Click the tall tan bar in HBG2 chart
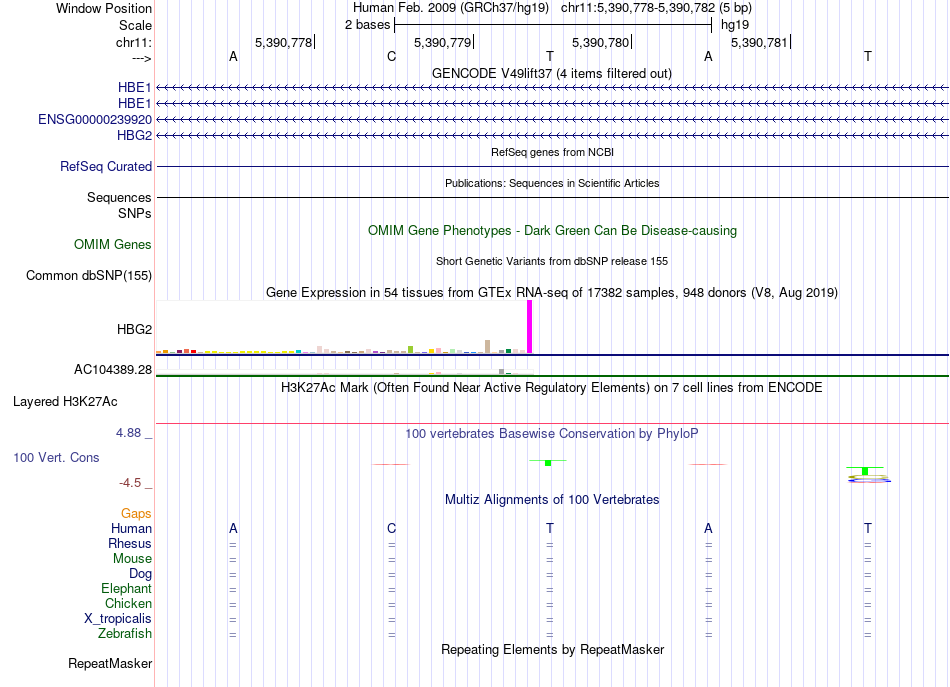The height and width of the screenshot is (687, 950). pos(488,347)
